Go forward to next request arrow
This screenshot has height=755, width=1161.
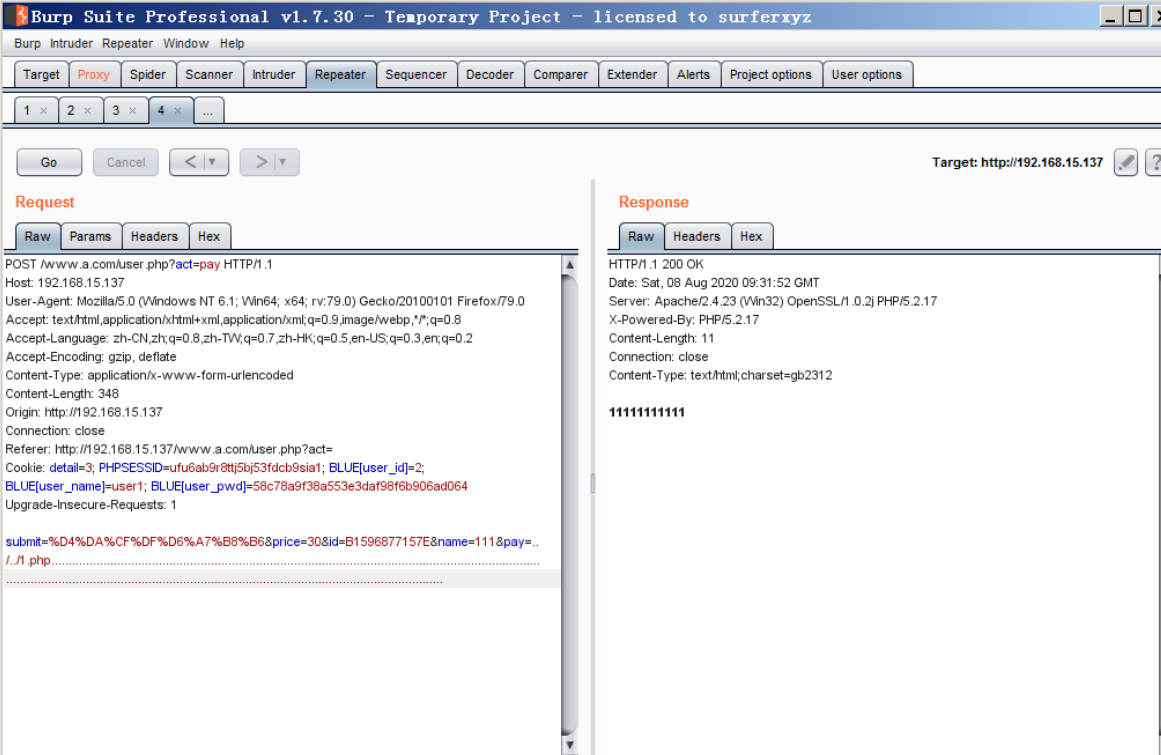261,162
